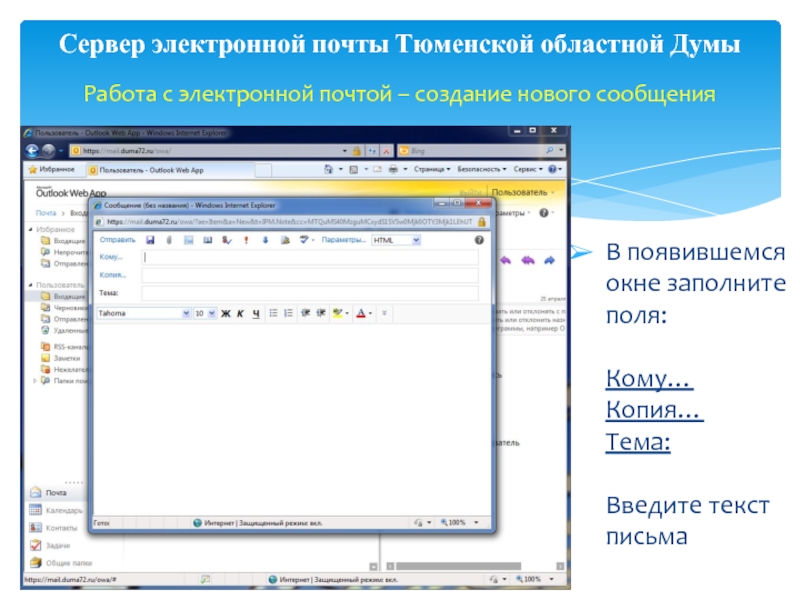Click the decrease indent icon

click(306, 313)
